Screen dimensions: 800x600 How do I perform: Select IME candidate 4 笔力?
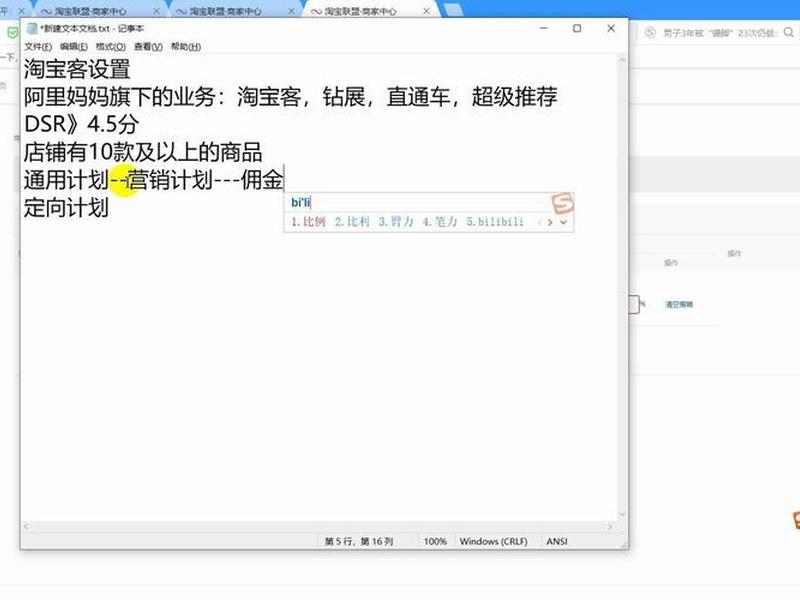coord(440,221)
